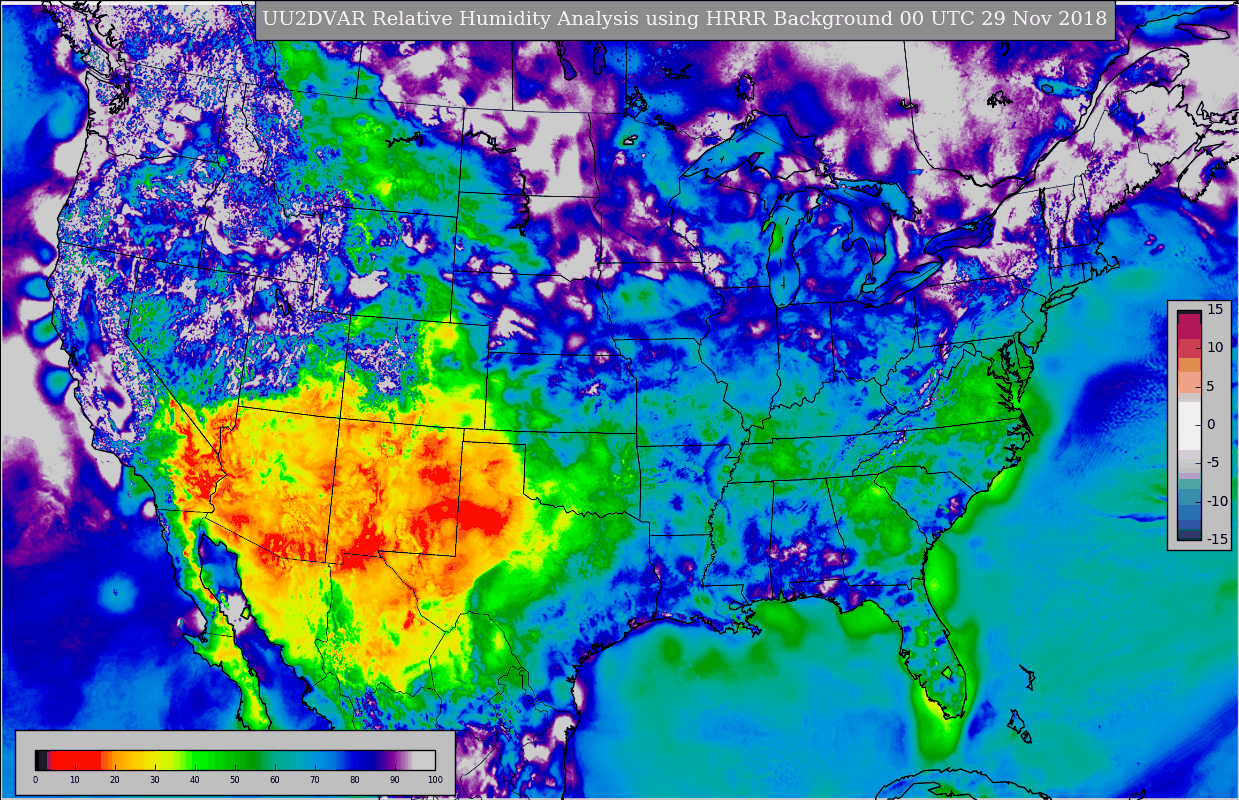Click the '50' tick label on humidity colorbar
This screenshot has width=1239, height=800.
point(235,780)
